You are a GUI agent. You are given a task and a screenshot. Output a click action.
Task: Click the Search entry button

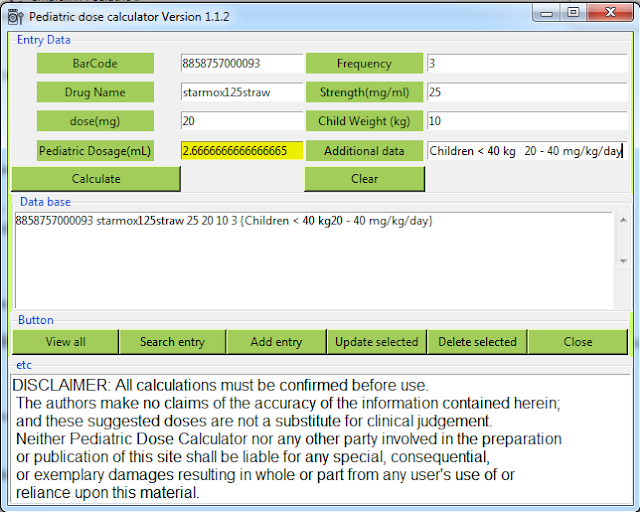point(172,342)
